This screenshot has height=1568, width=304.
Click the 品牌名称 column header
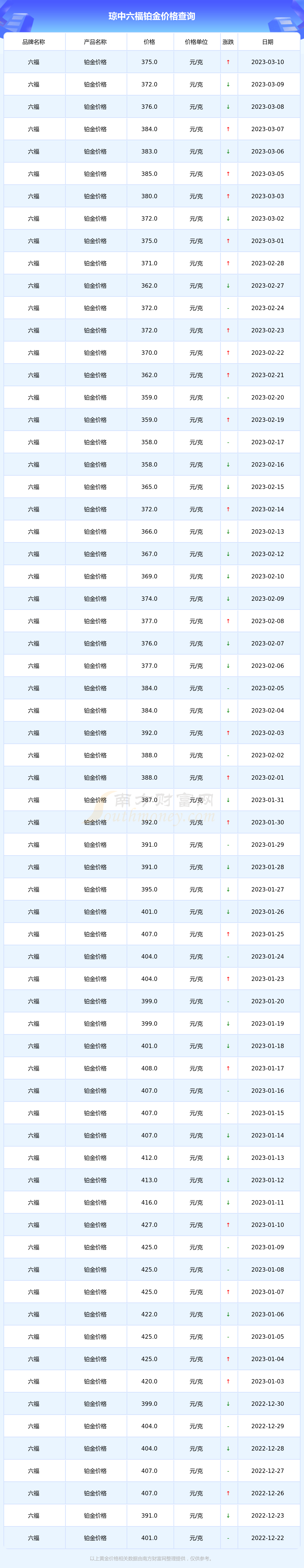point(33,42)
